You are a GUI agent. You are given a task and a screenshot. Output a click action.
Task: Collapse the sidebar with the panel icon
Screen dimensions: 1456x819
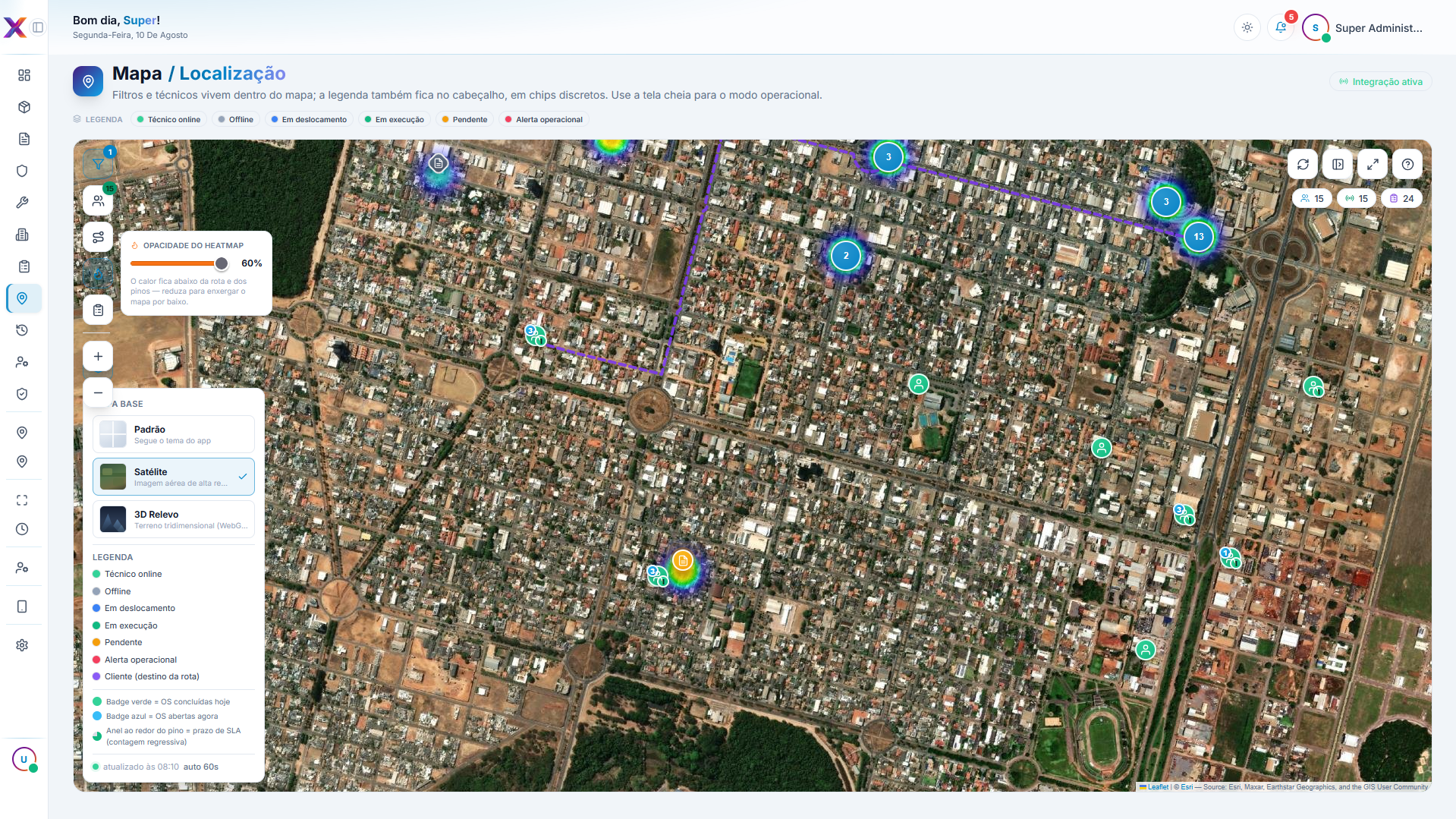(38, 27)
